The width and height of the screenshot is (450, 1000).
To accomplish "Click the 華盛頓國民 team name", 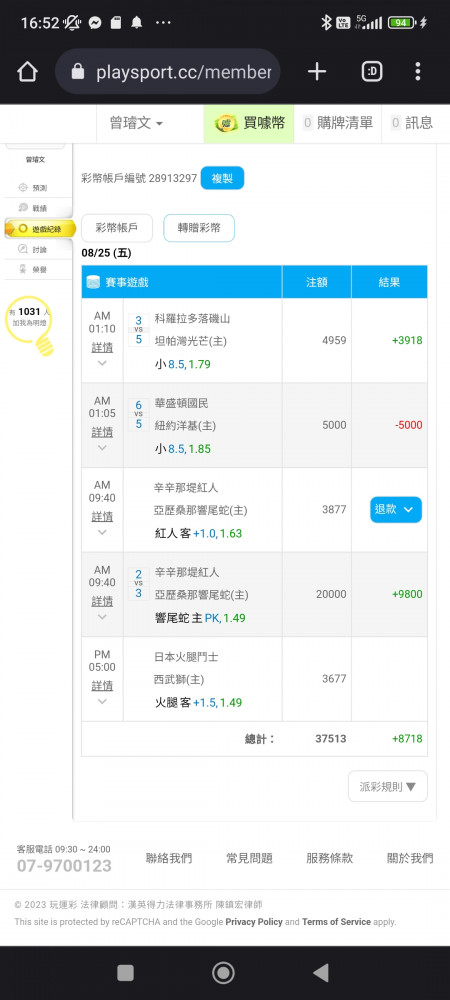I will 182,403.
